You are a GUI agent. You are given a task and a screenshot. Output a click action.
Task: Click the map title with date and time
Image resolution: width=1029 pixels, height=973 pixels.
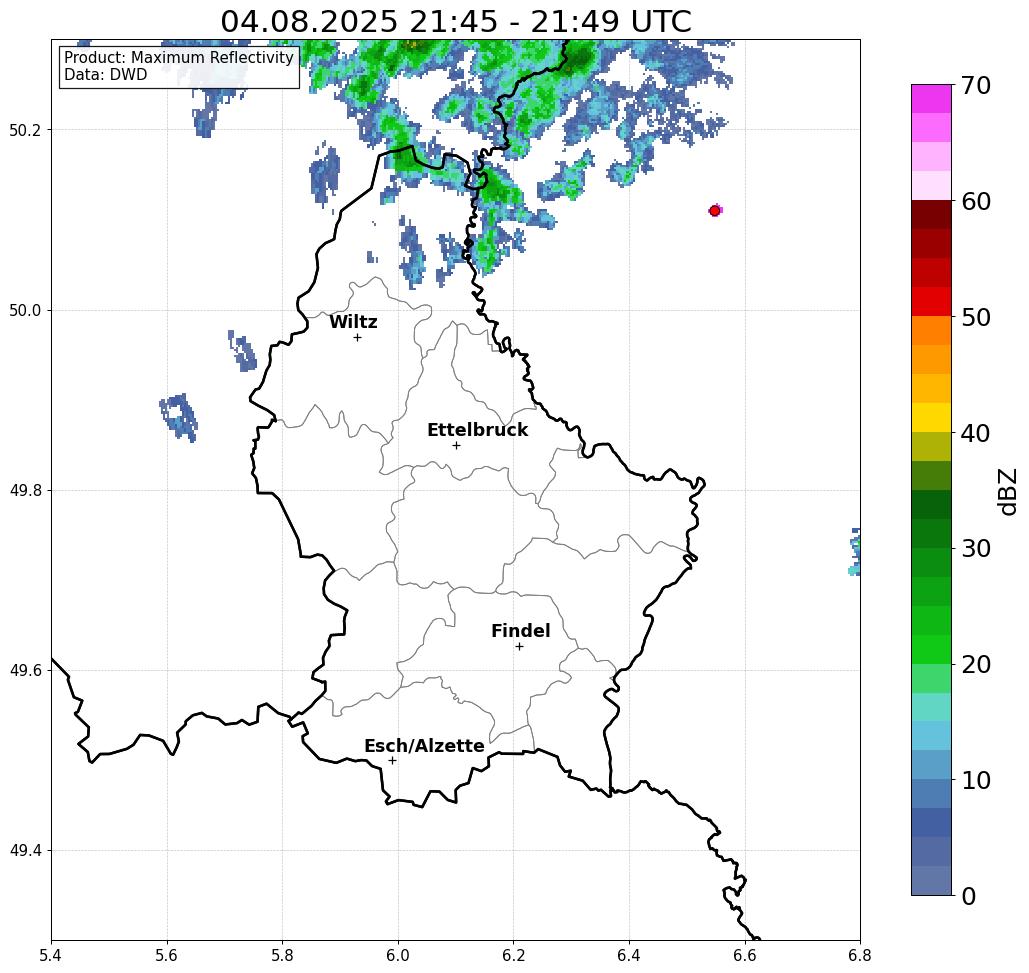click(x=455, y=21)
